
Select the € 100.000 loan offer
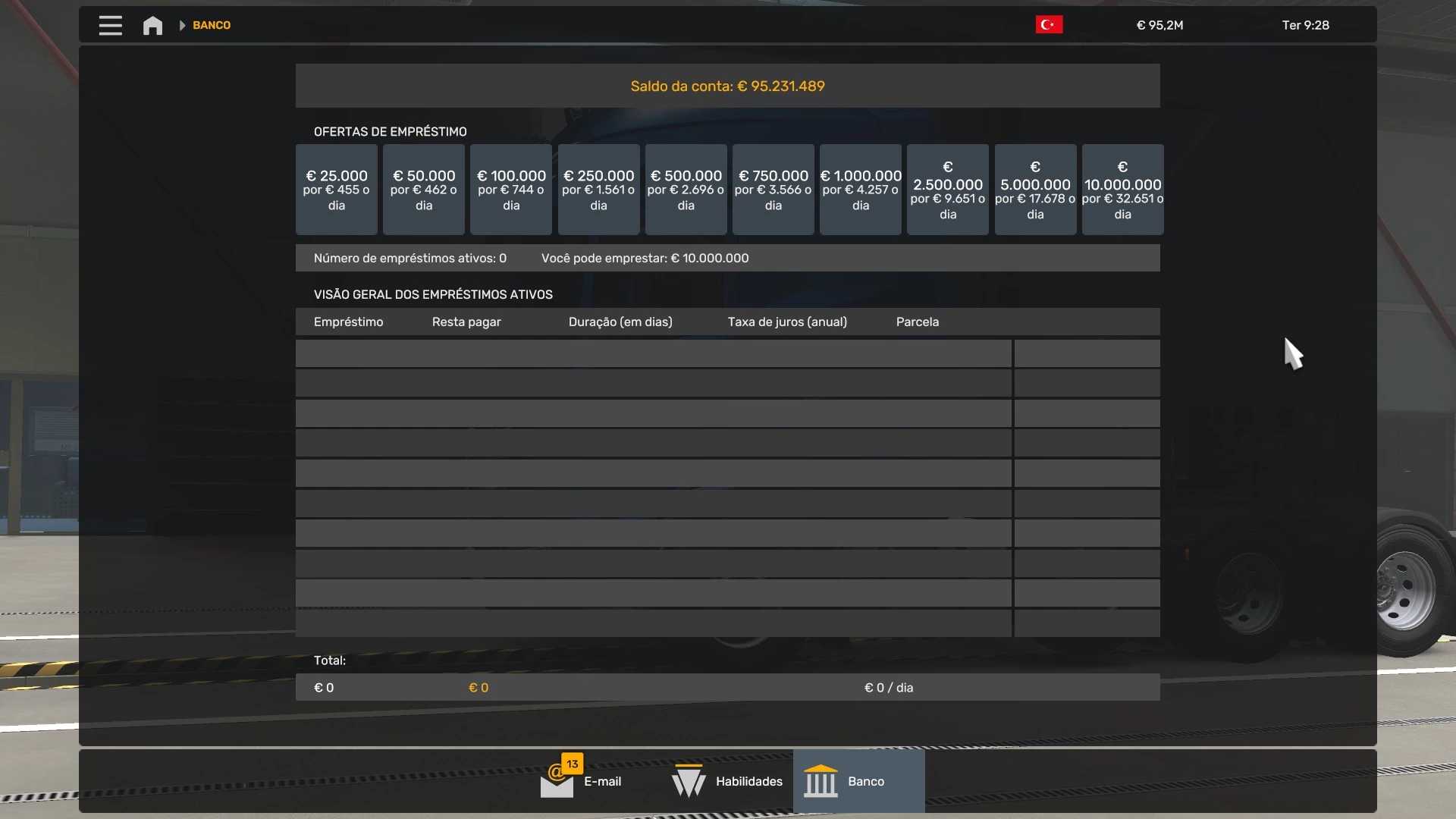point(511,190)
